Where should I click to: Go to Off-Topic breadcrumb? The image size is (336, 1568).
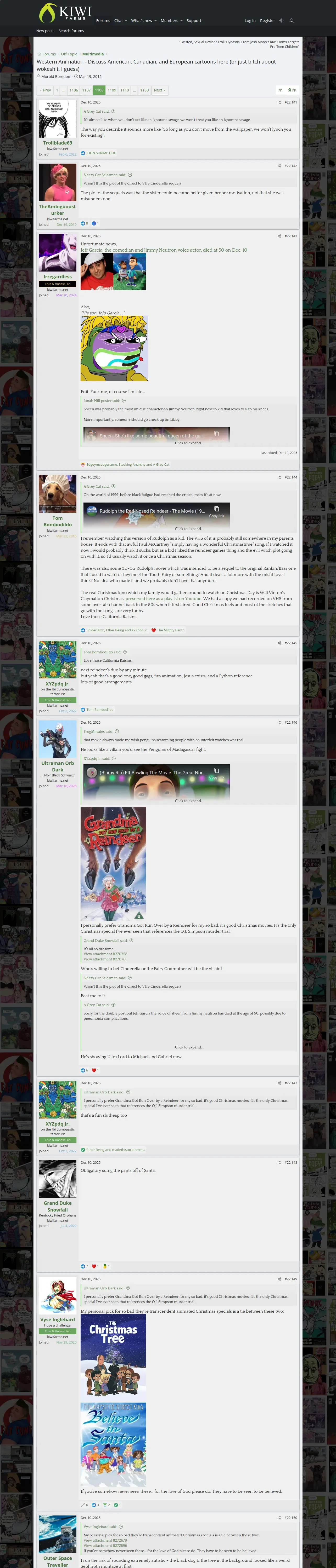(69, 54)
